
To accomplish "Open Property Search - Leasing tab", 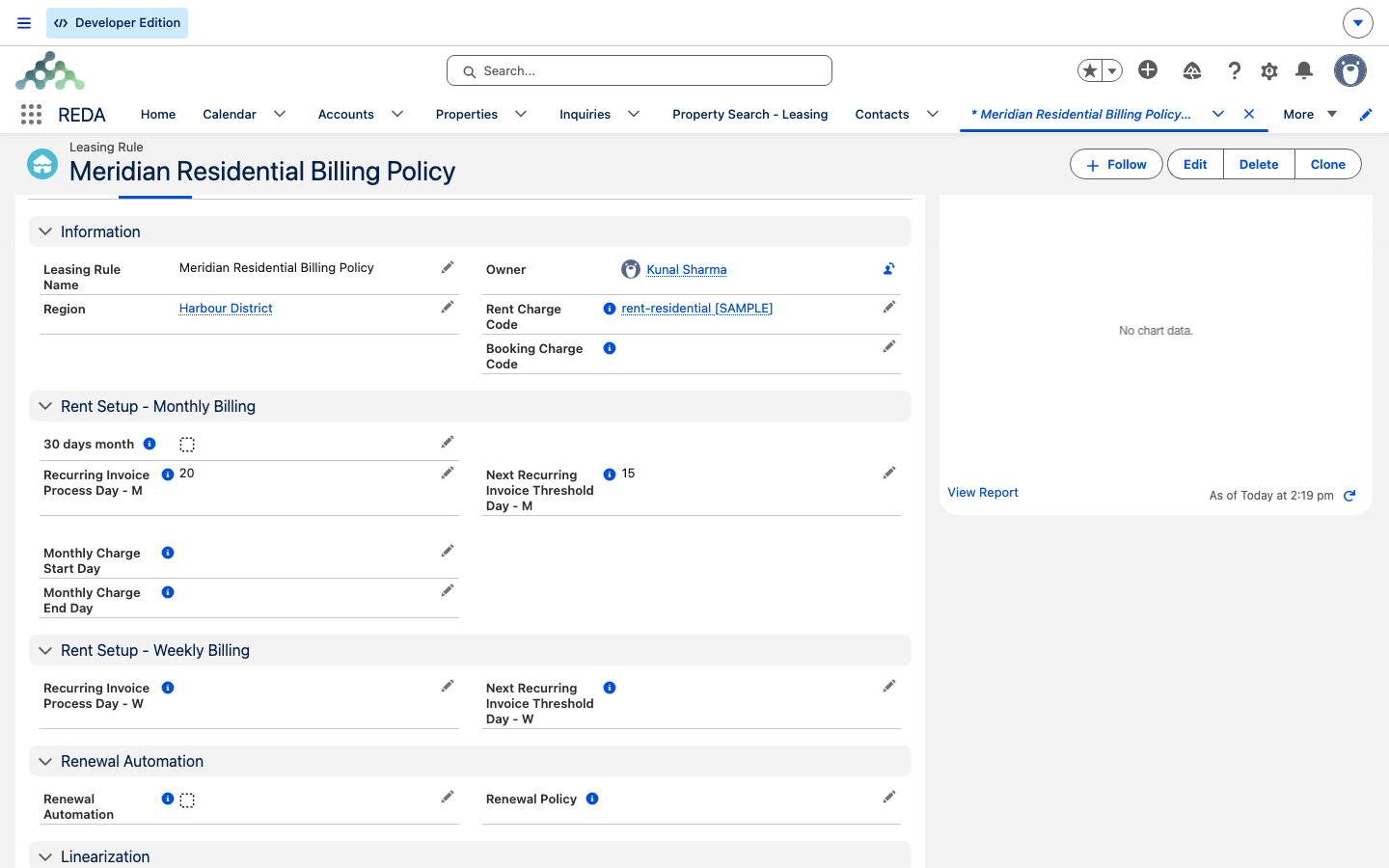I will (x=750, y=114).
